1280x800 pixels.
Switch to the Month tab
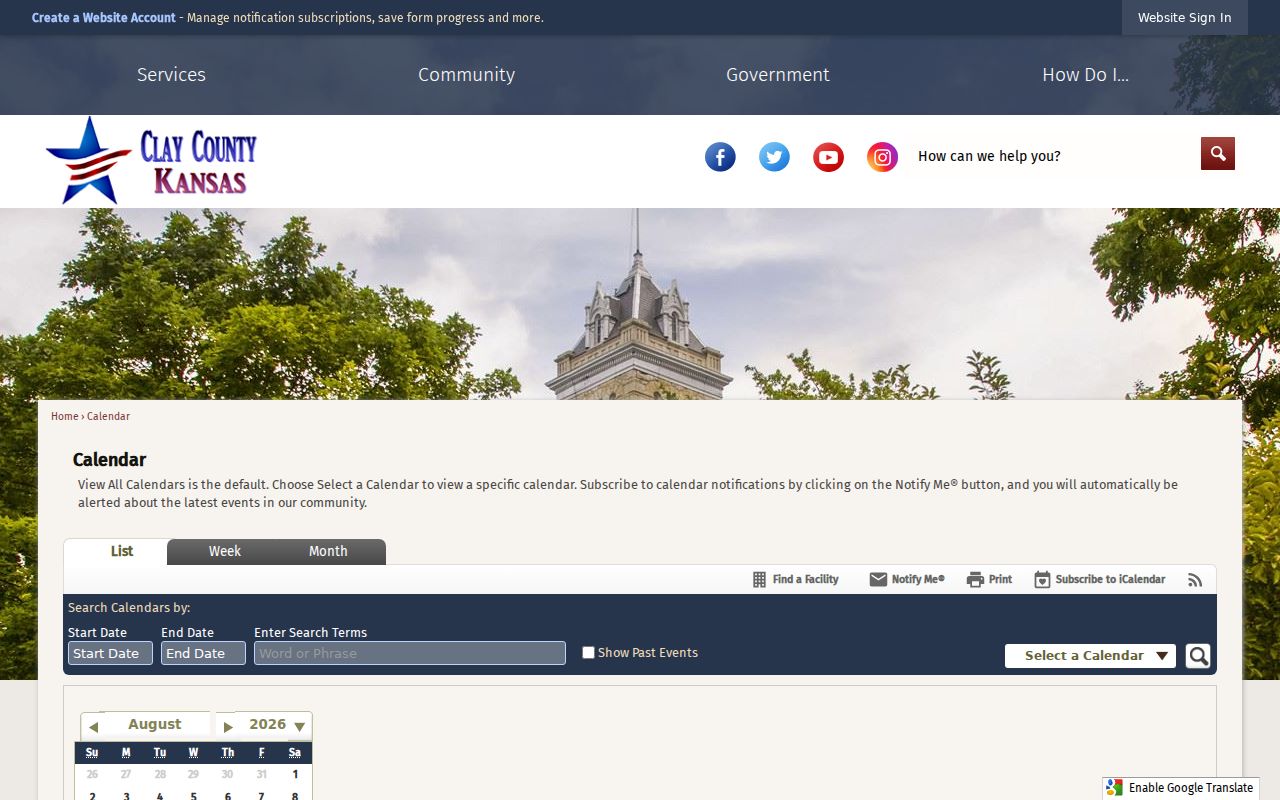[328, 551]
